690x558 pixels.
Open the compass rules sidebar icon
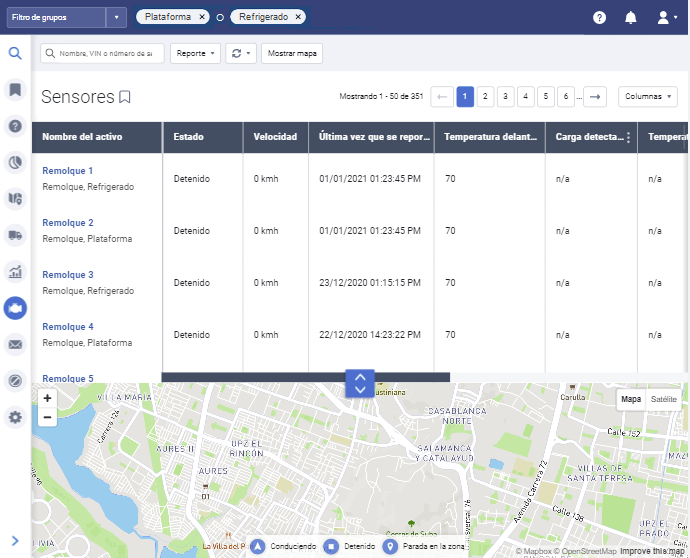pyautogui.click(x=15, y=381)
